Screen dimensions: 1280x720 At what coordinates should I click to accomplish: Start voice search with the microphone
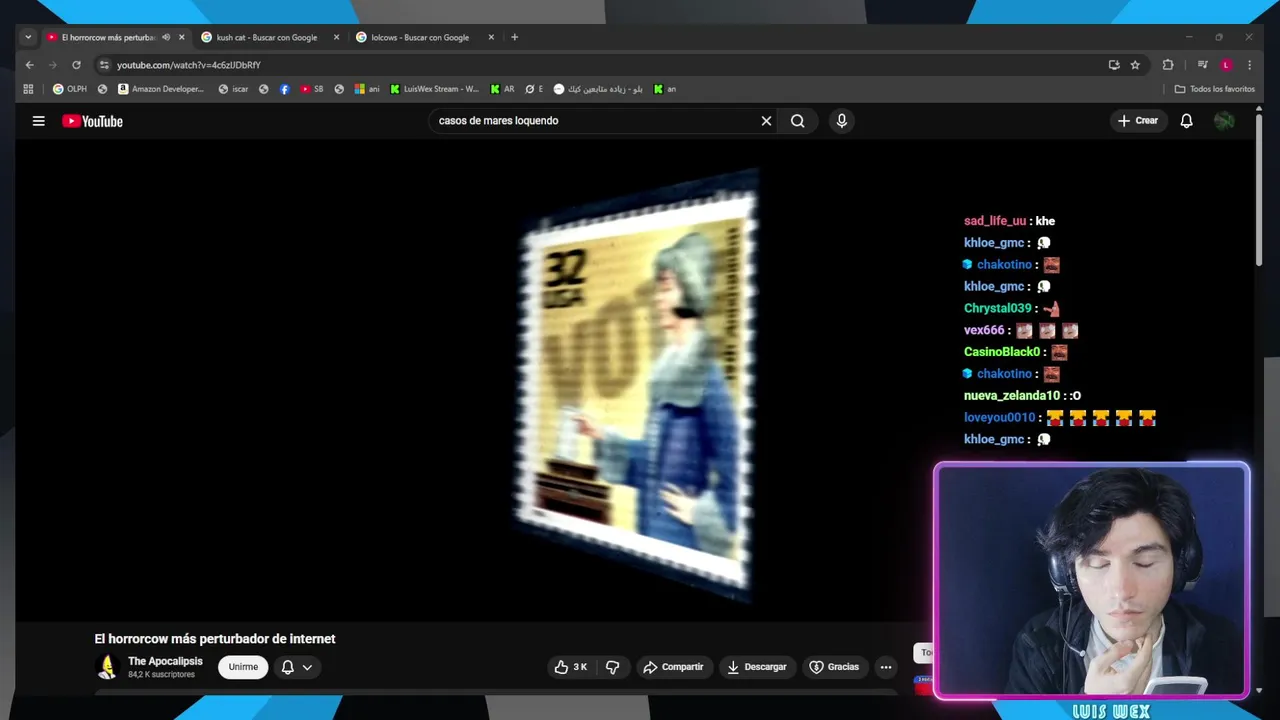tap(841, 121)
